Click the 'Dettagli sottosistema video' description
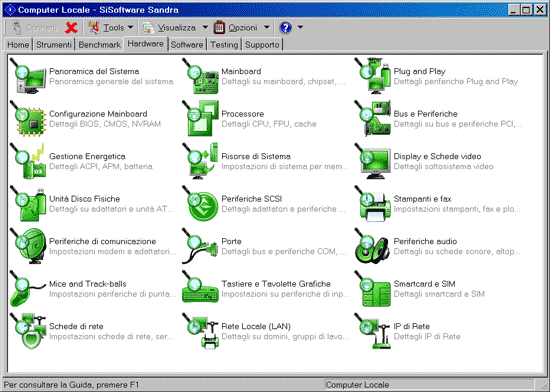Image resolution: width=550 pixels, height=392 pixels. coord(443,167)
